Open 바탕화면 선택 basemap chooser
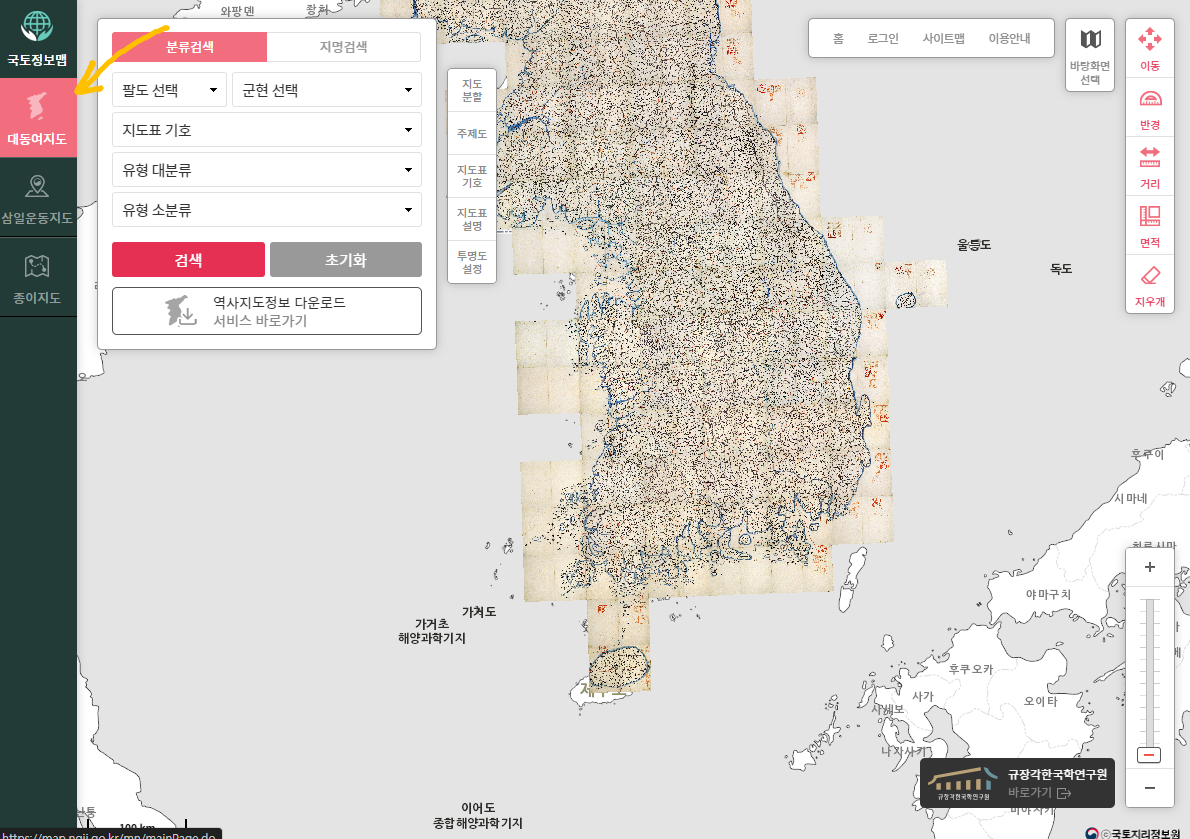 pyautogui.click(x=1090, y=55)
